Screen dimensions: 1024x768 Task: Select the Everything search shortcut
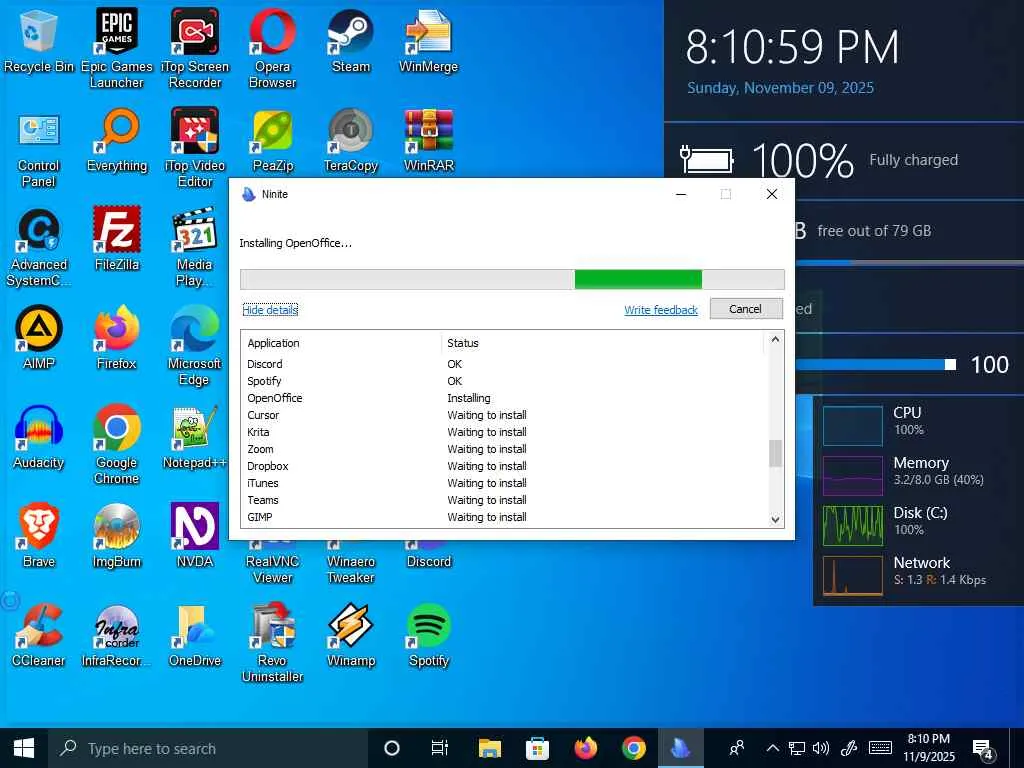click(117, 140)
